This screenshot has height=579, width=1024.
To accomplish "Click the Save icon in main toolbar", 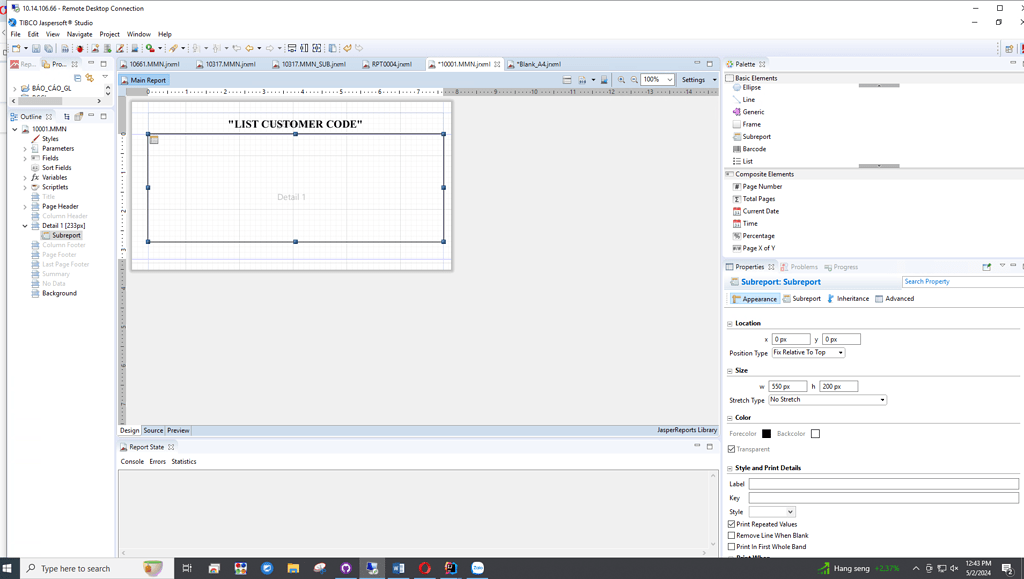I will [36, 48].
